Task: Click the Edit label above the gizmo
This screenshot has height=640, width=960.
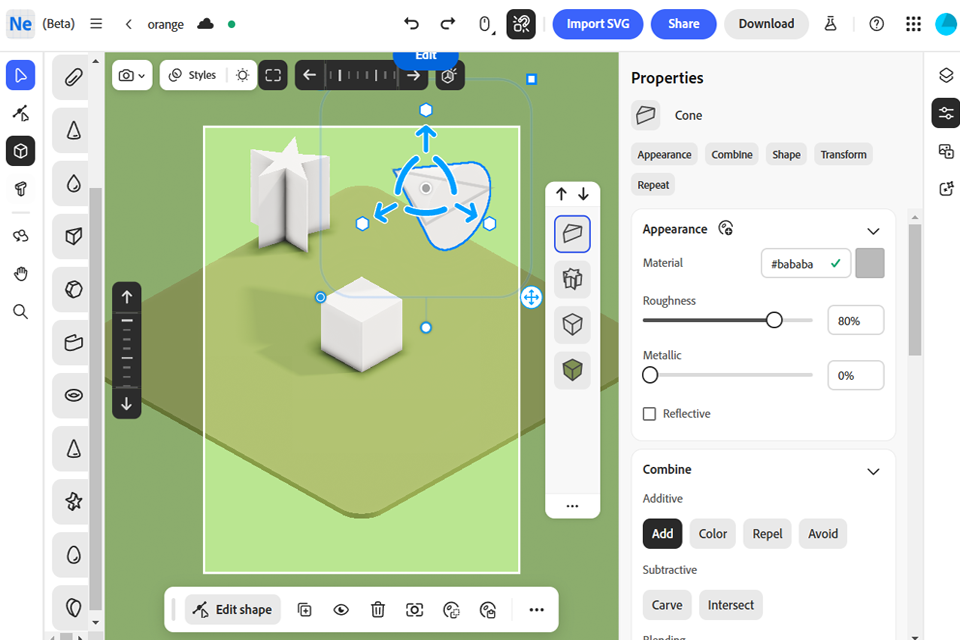Action: click(x=426, y=58)
